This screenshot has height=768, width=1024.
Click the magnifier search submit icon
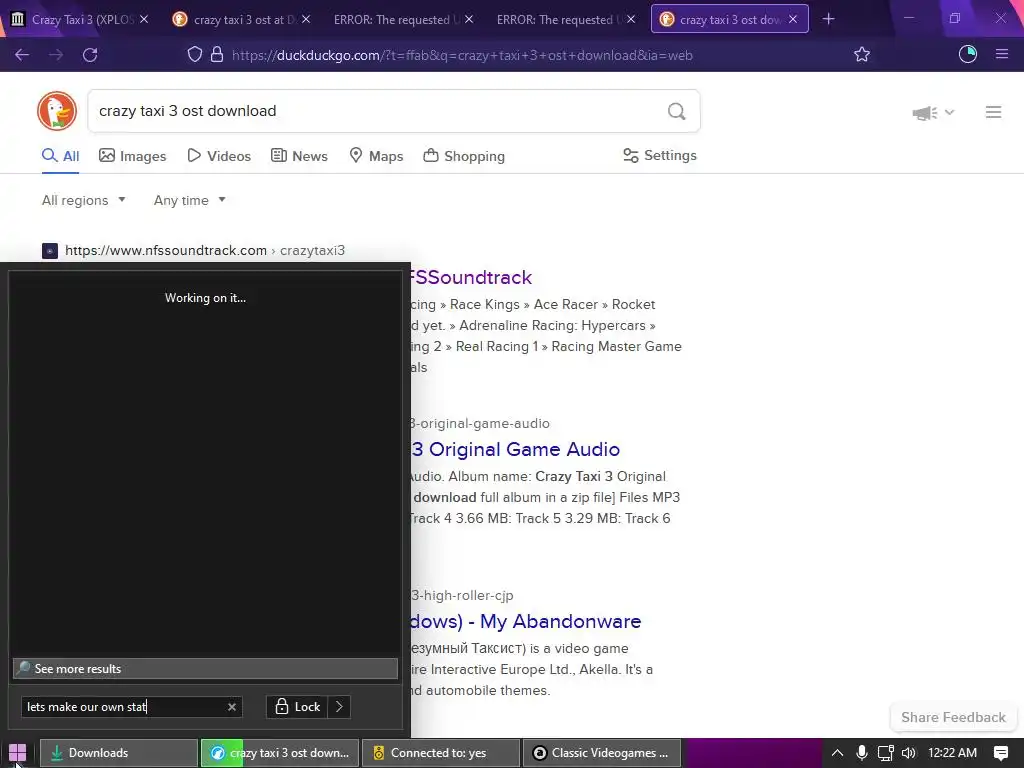[677, 112]
